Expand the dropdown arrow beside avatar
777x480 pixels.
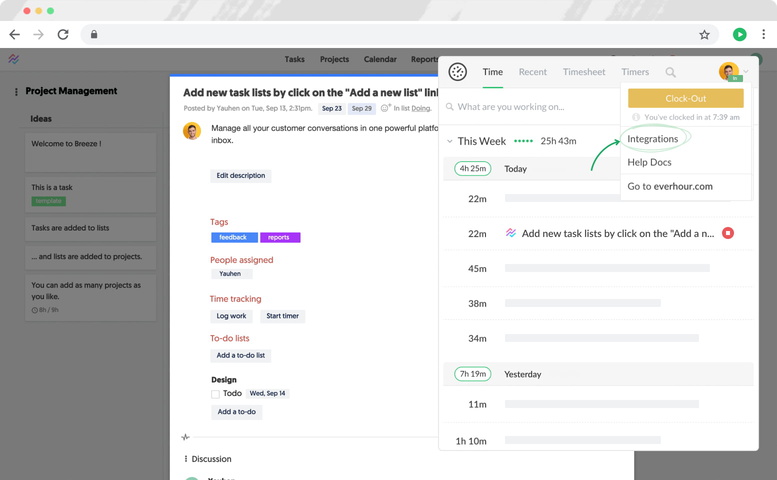click(x=746, y=72)
